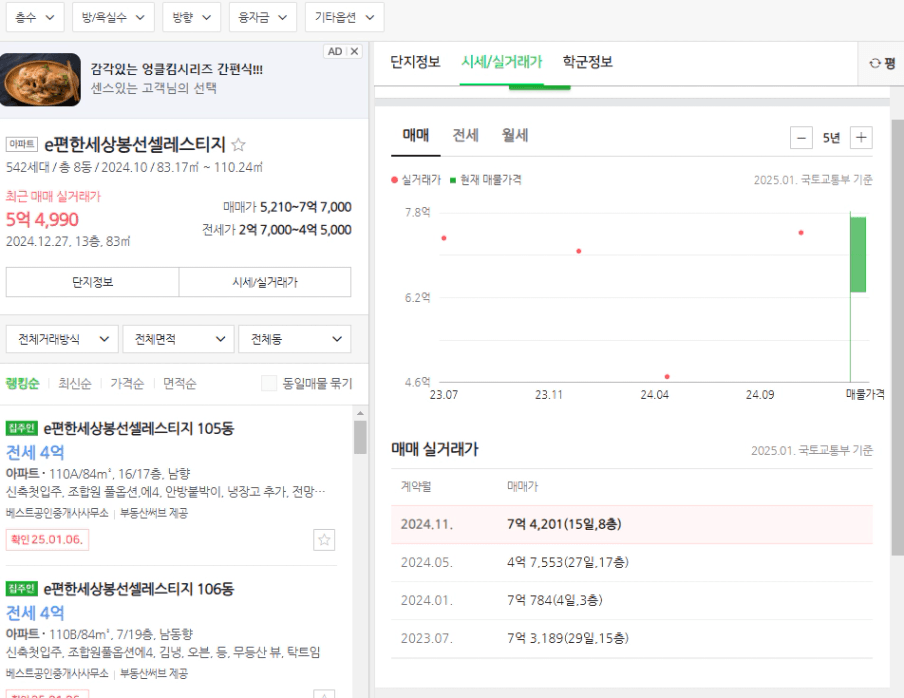
Task: Sort listings by 면적순
Action: click(180, 383)
